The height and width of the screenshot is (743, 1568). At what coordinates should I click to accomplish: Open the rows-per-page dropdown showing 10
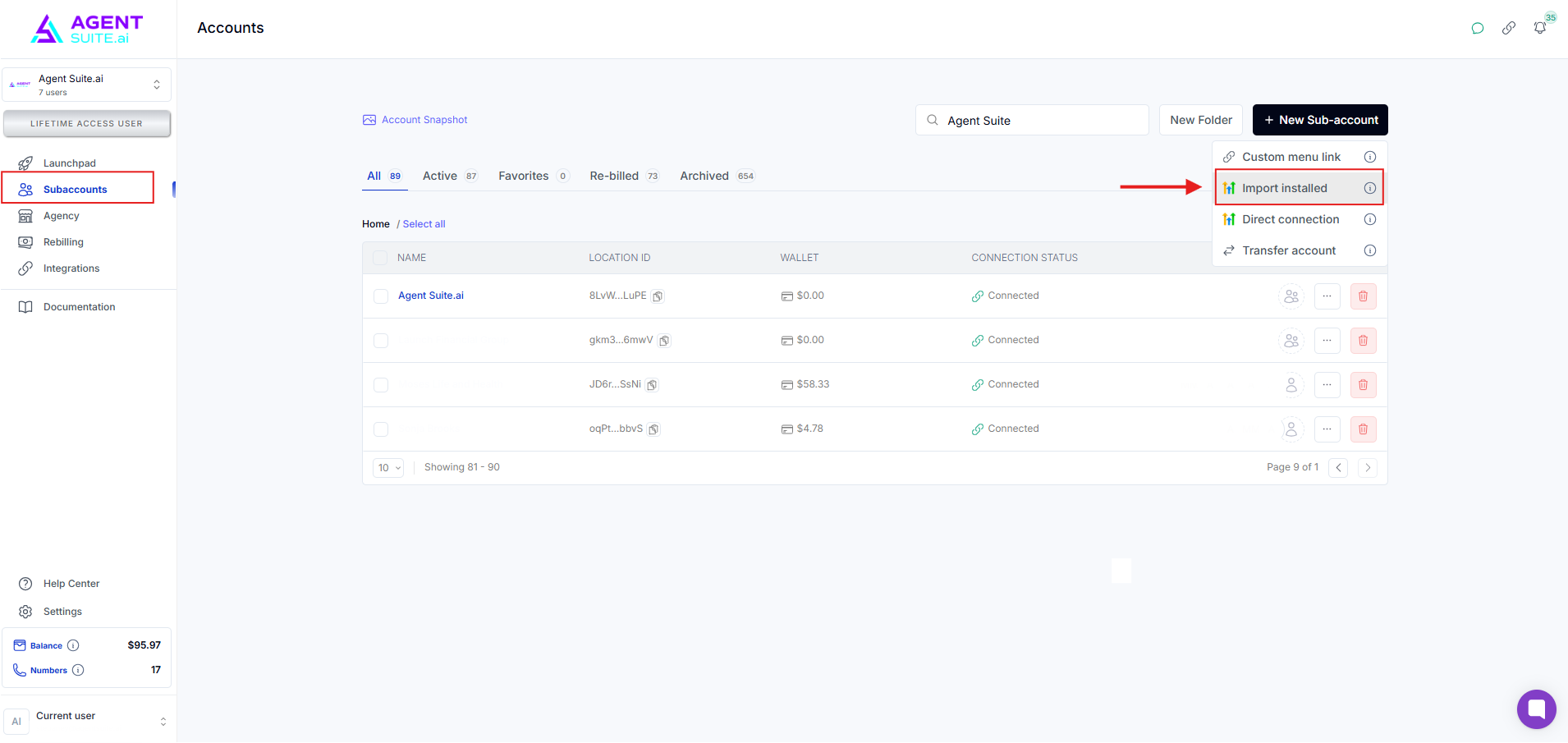(388, 468)
